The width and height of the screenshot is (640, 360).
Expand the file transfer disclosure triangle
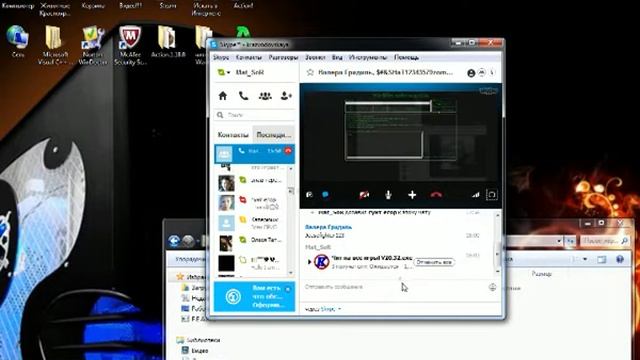(309, 262)
